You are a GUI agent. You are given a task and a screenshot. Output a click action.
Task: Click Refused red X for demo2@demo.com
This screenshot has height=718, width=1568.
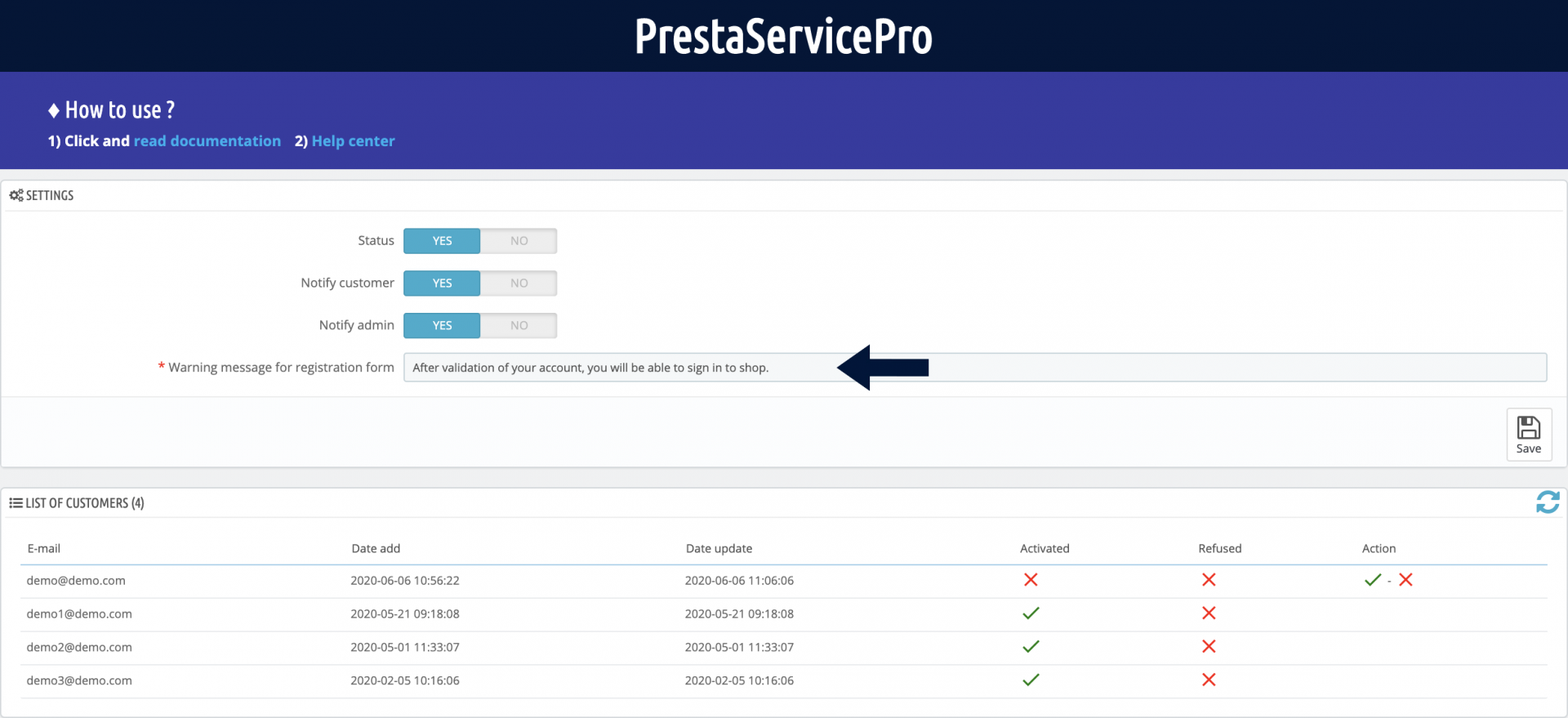point(1209,646)
